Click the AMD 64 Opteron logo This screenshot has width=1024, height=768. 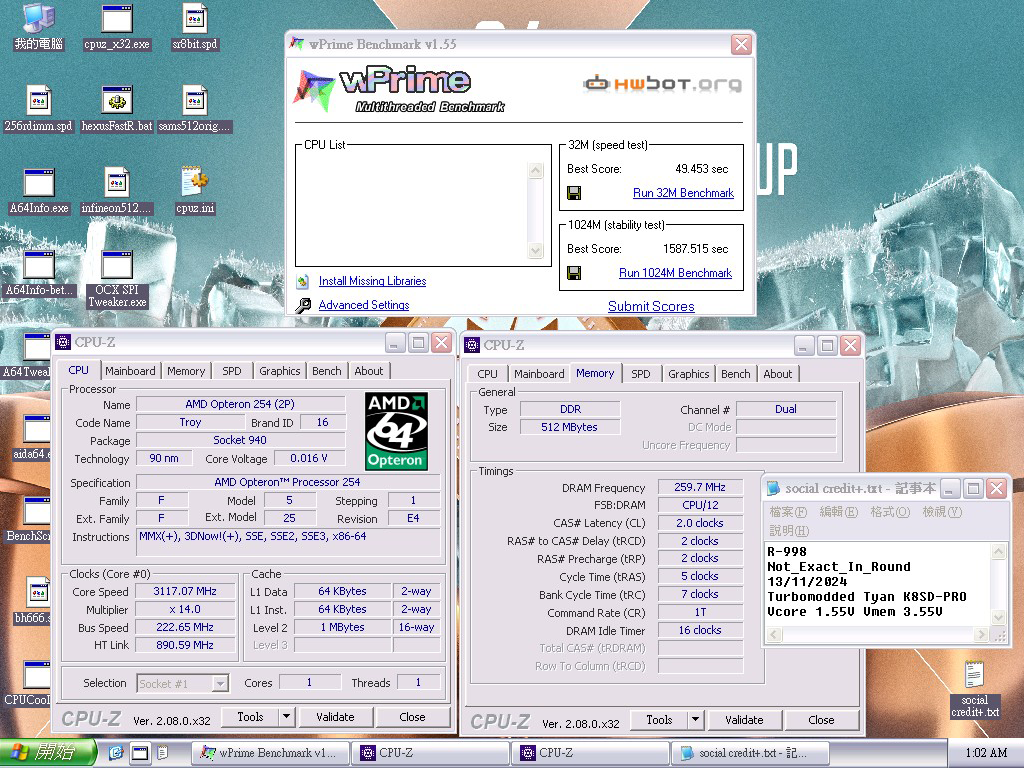click(x=396, y=431)
